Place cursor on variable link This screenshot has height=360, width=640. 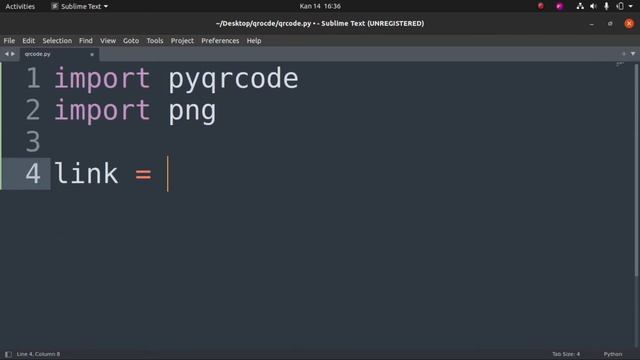pos(86,173)
